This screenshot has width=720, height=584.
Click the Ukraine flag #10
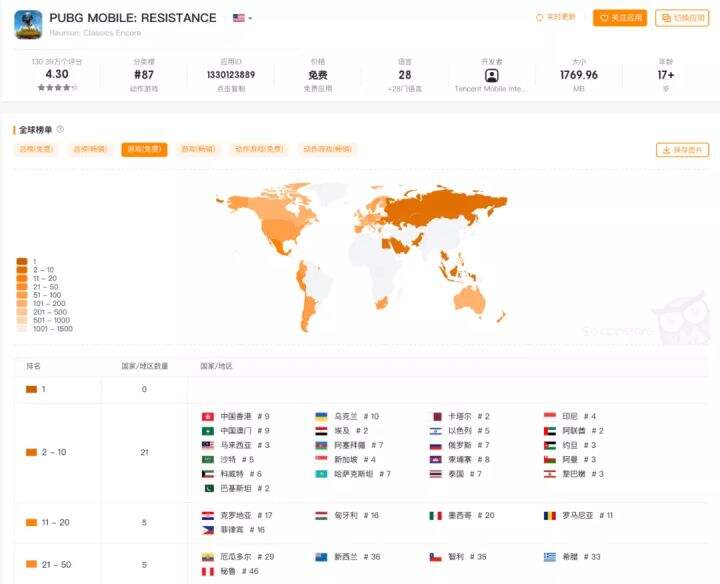pyautogui.click(x=321, y=416)
